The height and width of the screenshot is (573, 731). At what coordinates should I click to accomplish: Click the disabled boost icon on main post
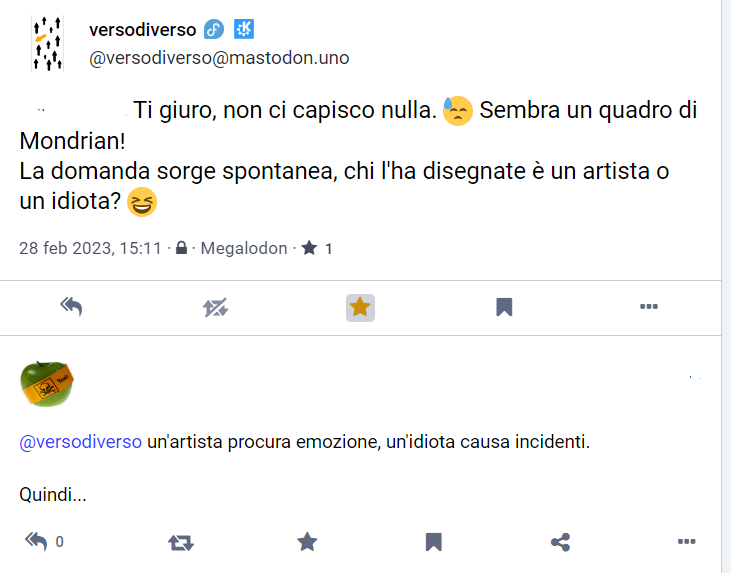click(215, 308)
